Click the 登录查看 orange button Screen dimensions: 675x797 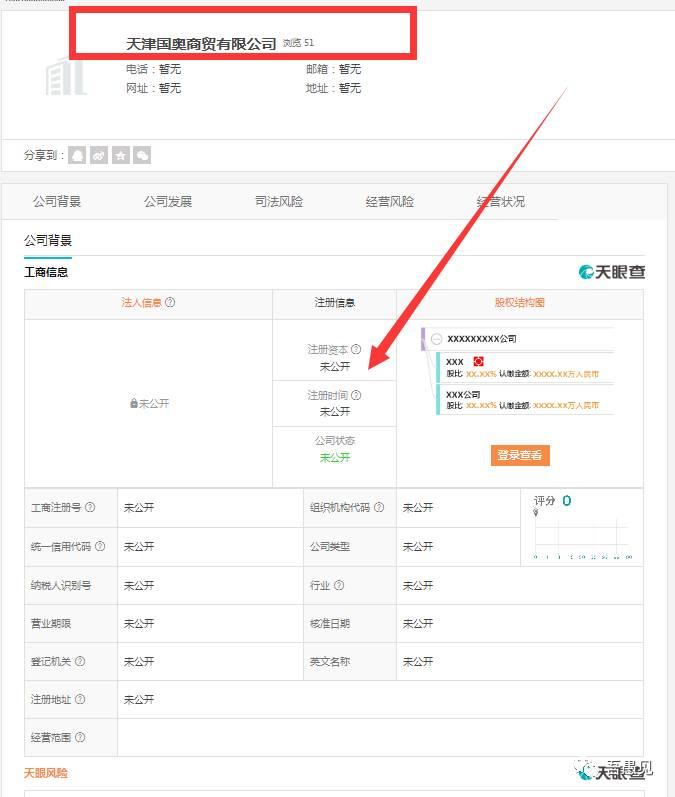coord(520,455)
